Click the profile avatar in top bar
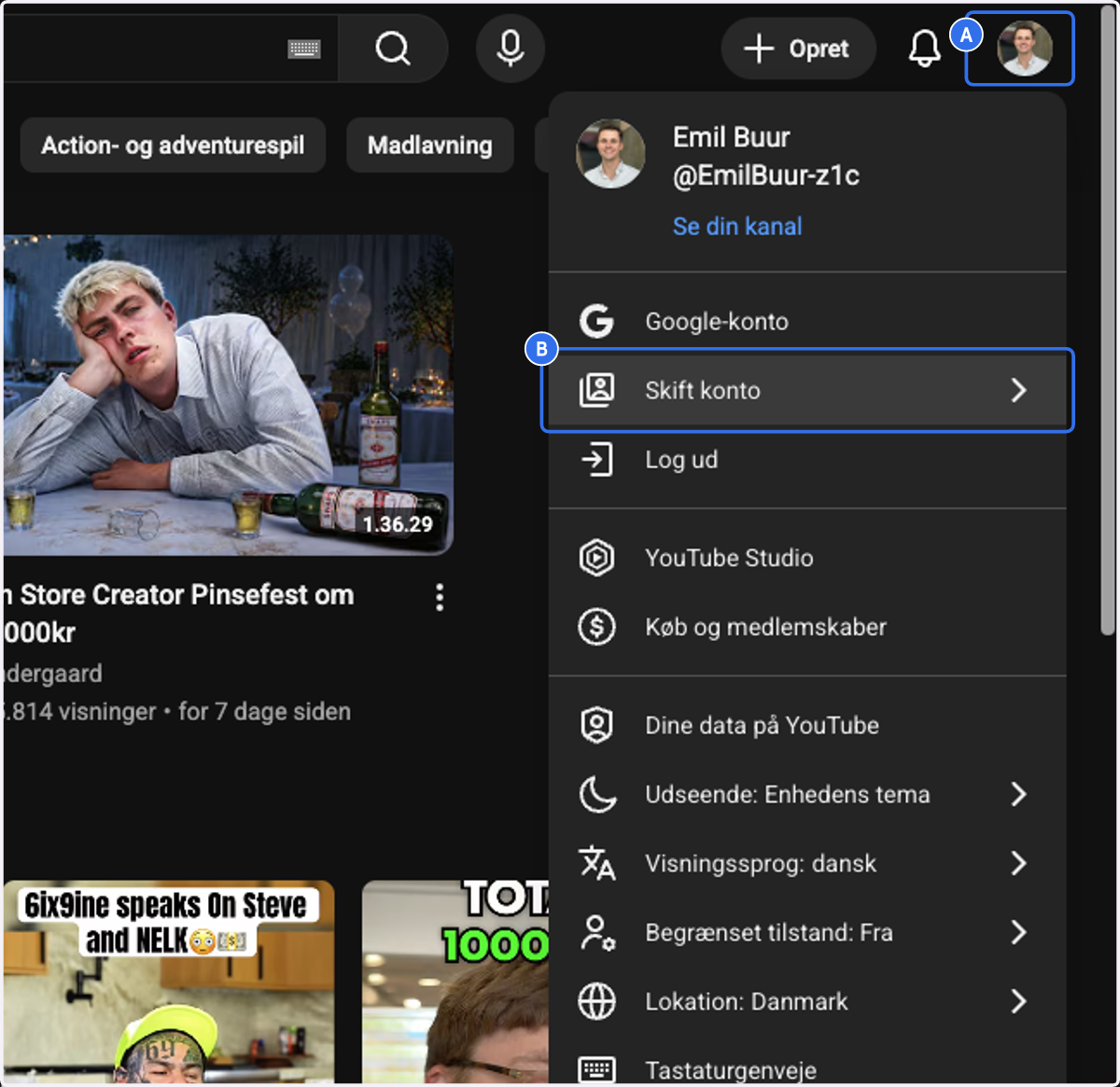Screen dimensions: 1120x1087 coord(1025,49)
